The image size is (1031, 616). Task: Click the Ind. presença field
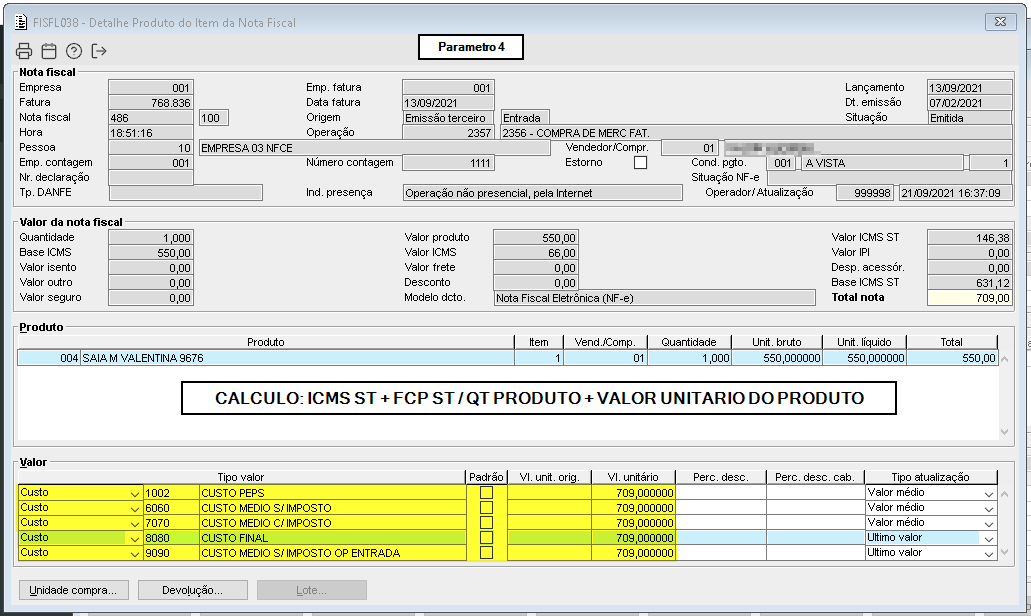542,193
